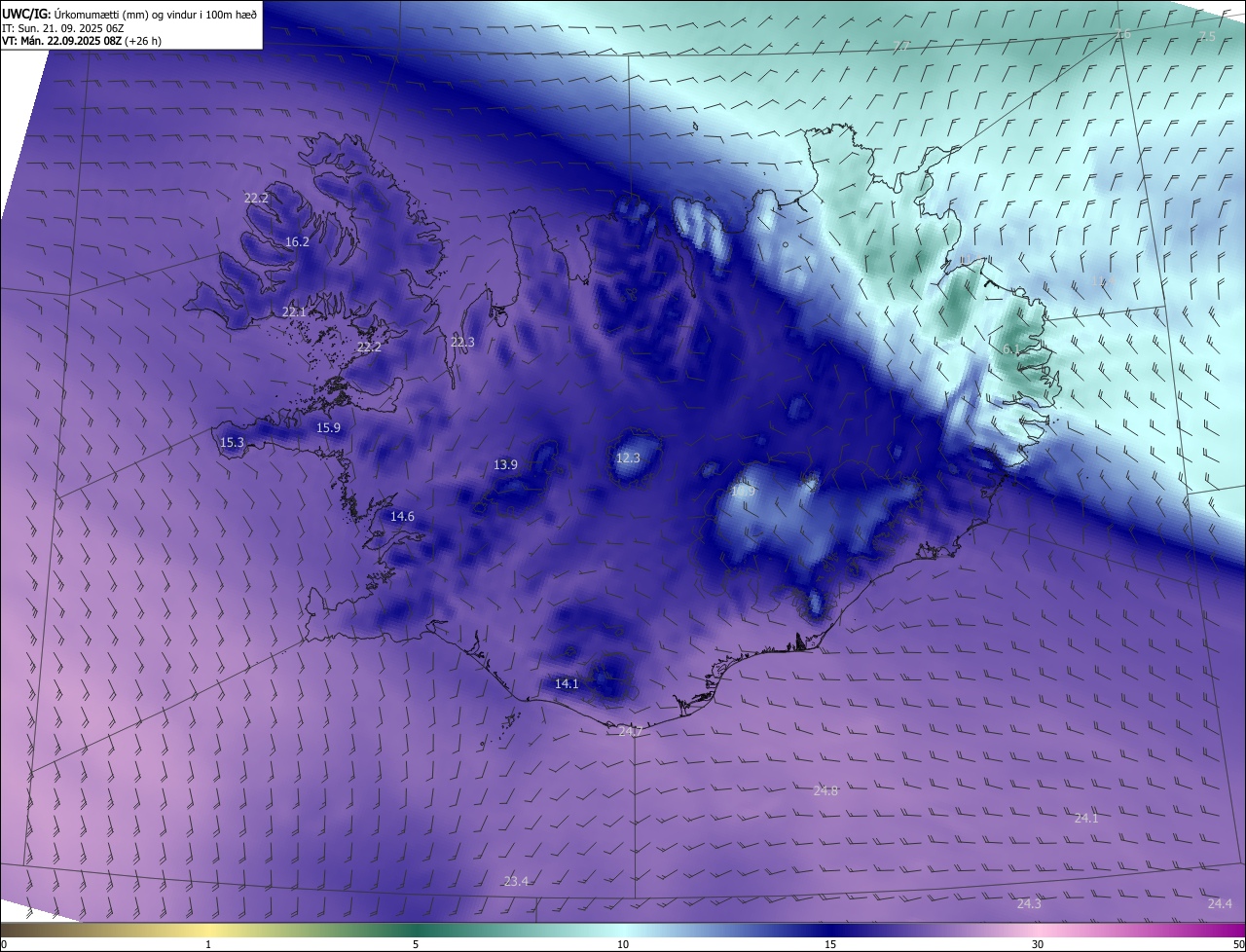The width and height of the screenshot is (1246, 952).
Task: Click the 22.3 value label on the map
Action: (462, 342)
